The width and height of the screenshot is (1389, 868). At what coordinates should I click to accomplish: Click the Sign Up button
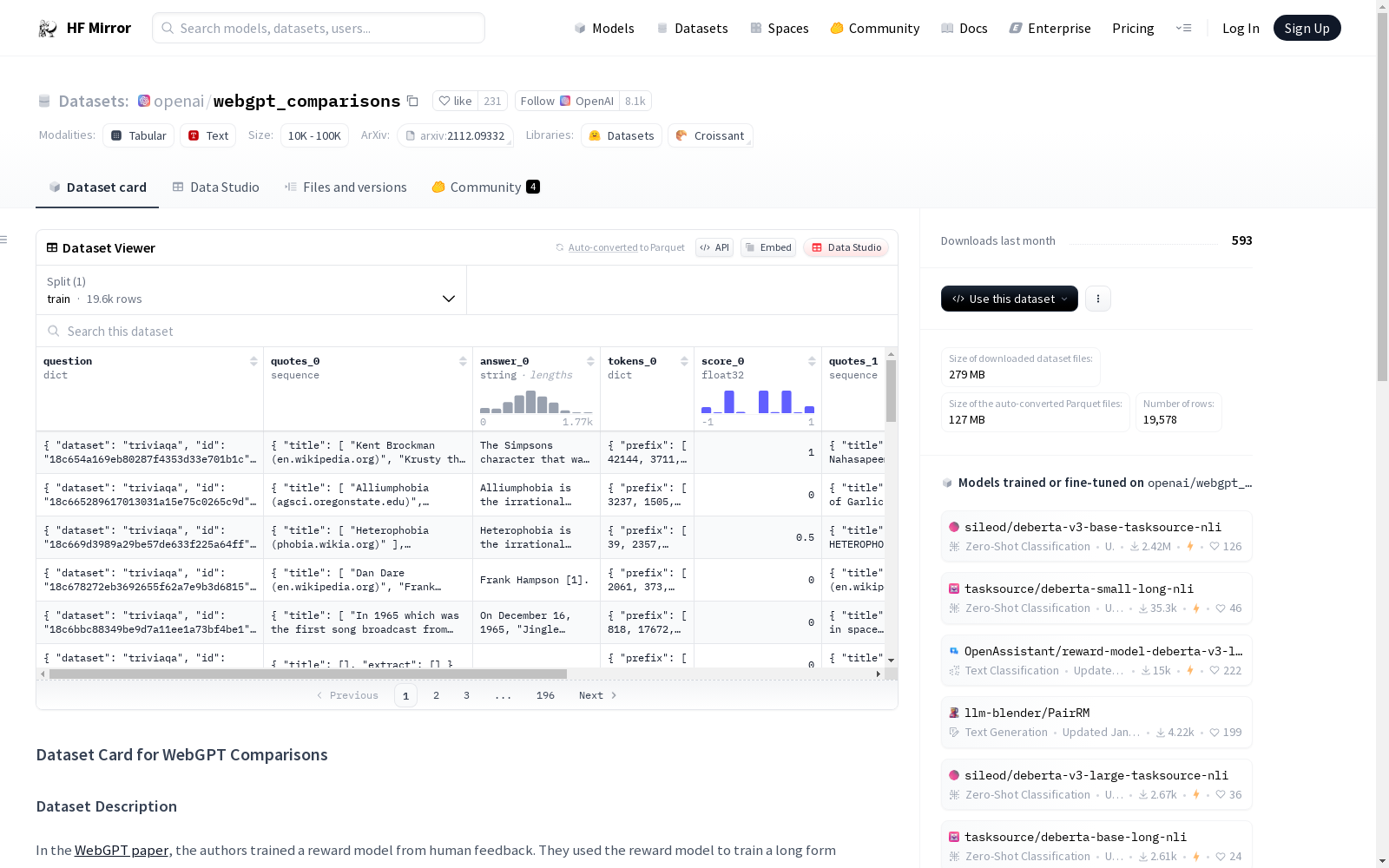coord(1307,28)
